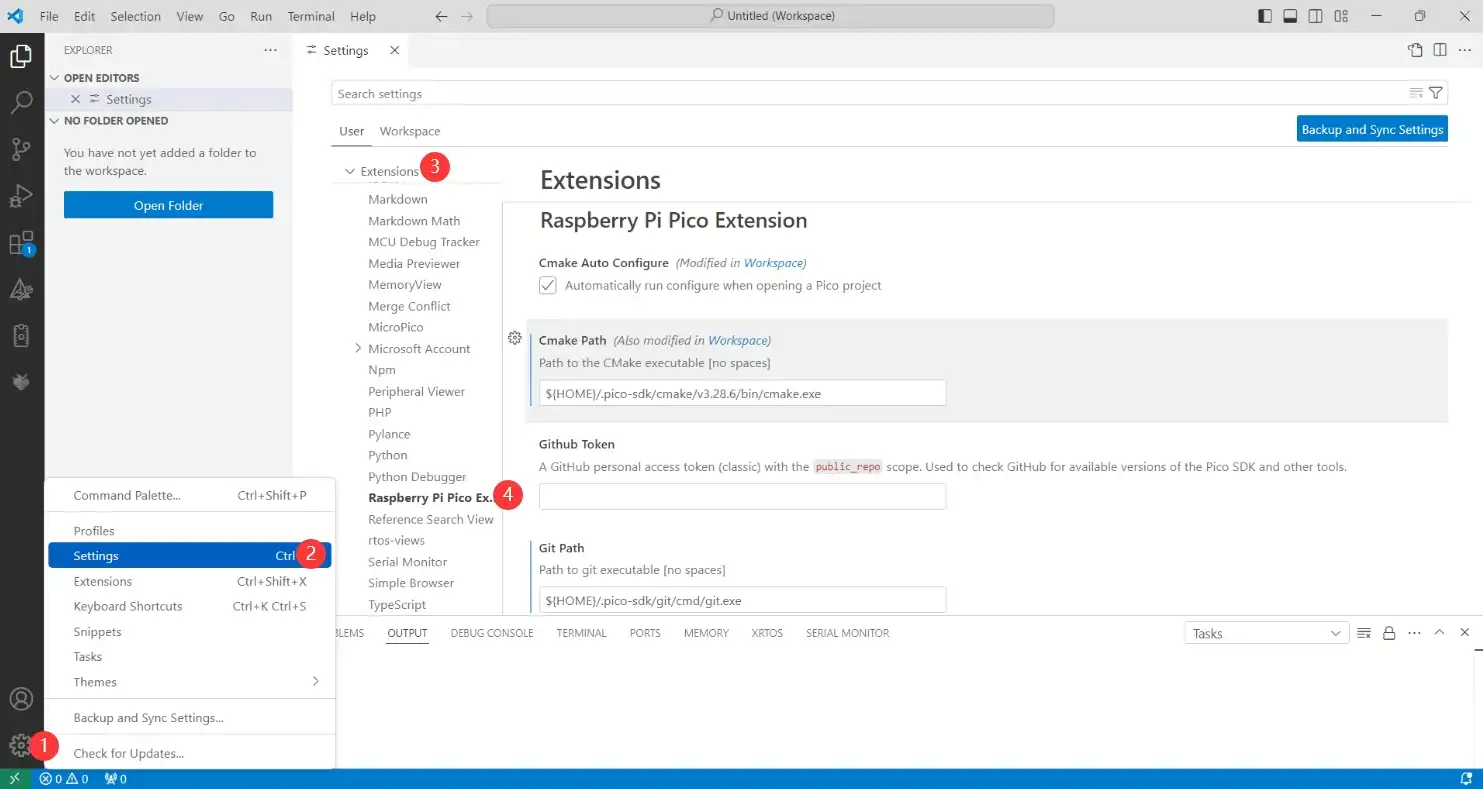Switch to the Workspace settings tab
Viewport: 1483px width, 789px height.
click(x=409, y=131)
